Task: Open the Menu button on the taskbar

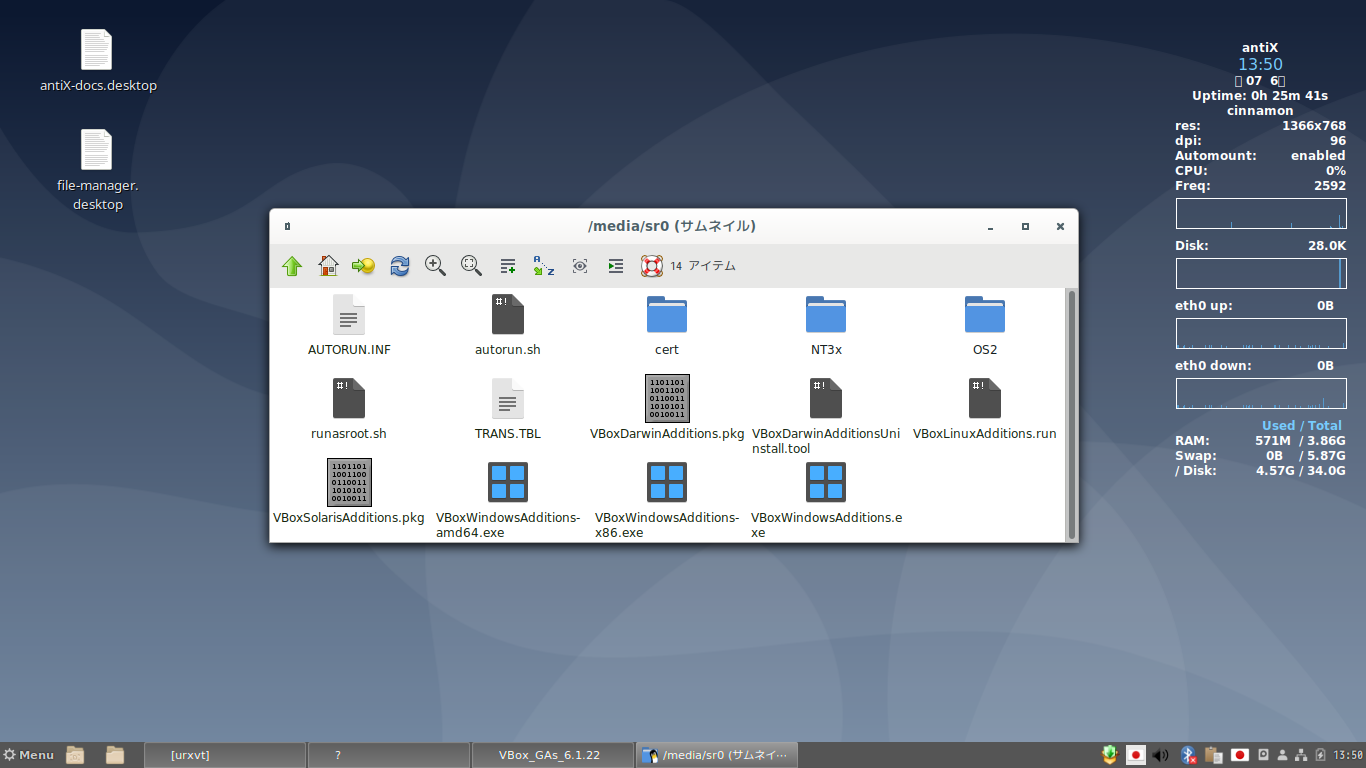Action: pyautogui.click(x=28, y=755)
